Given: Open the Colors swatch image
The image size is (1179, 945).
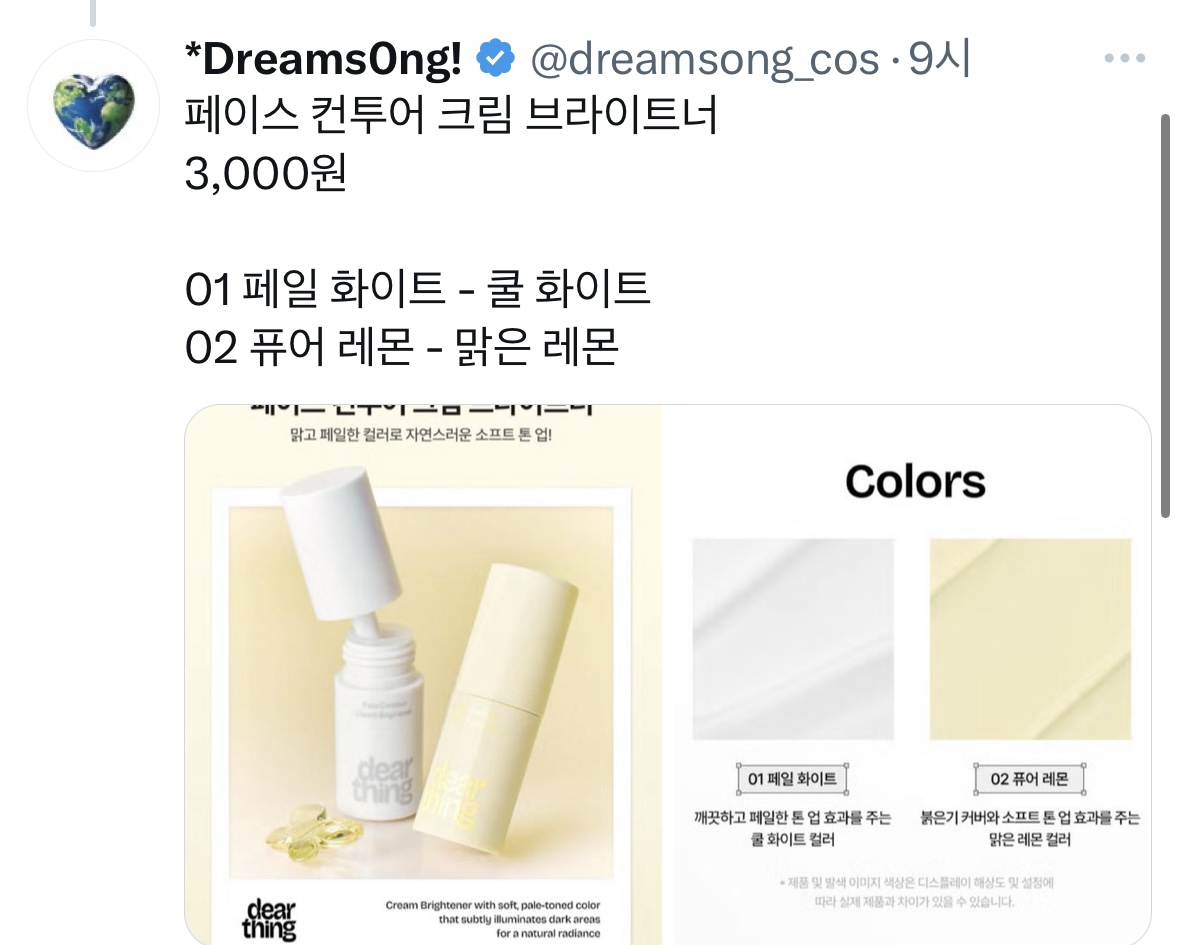Looking at the screenshot, I should coord(907,674).
